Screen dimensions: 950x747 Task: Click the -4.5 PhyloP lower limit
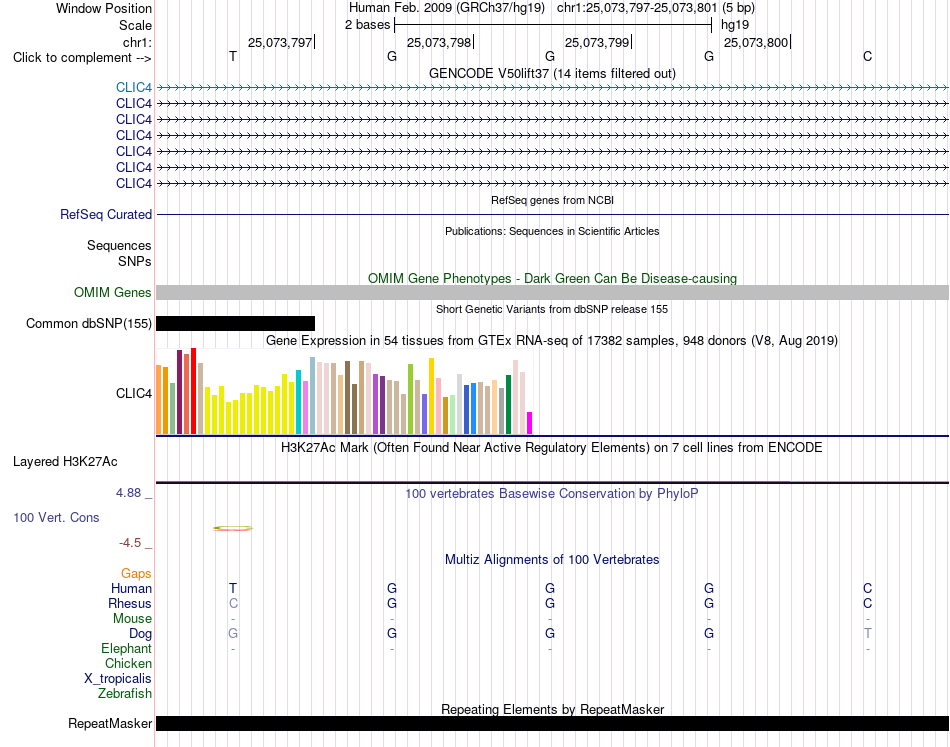click(x=130, y=543)
